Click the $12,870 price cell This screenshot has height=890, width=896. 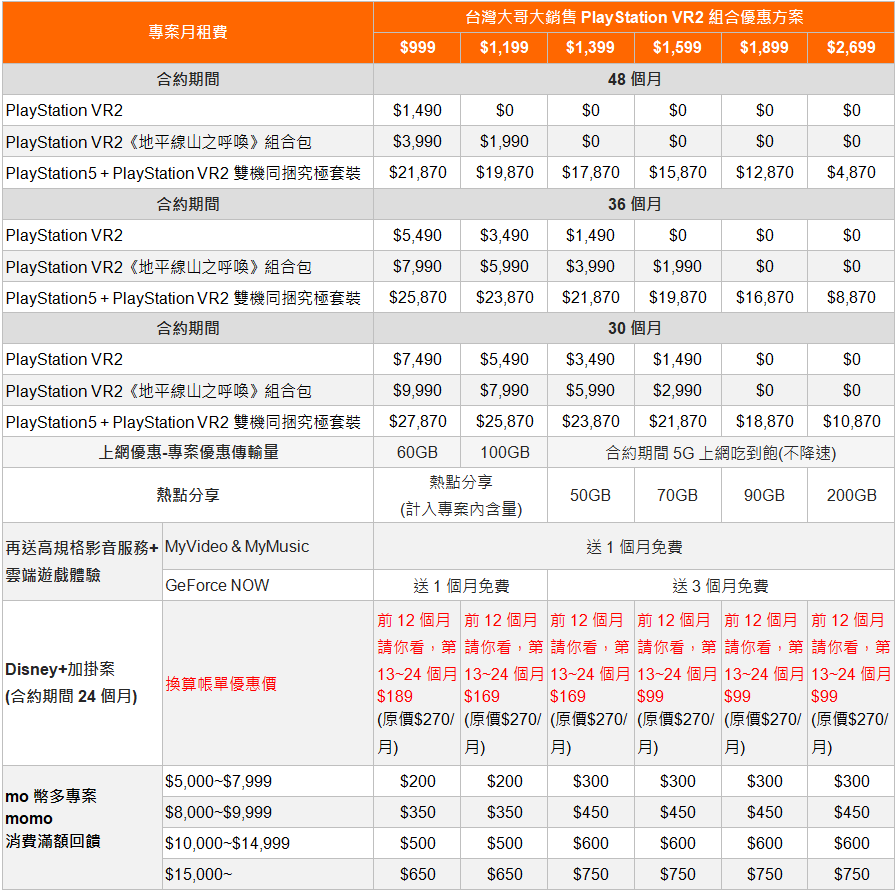764,173
